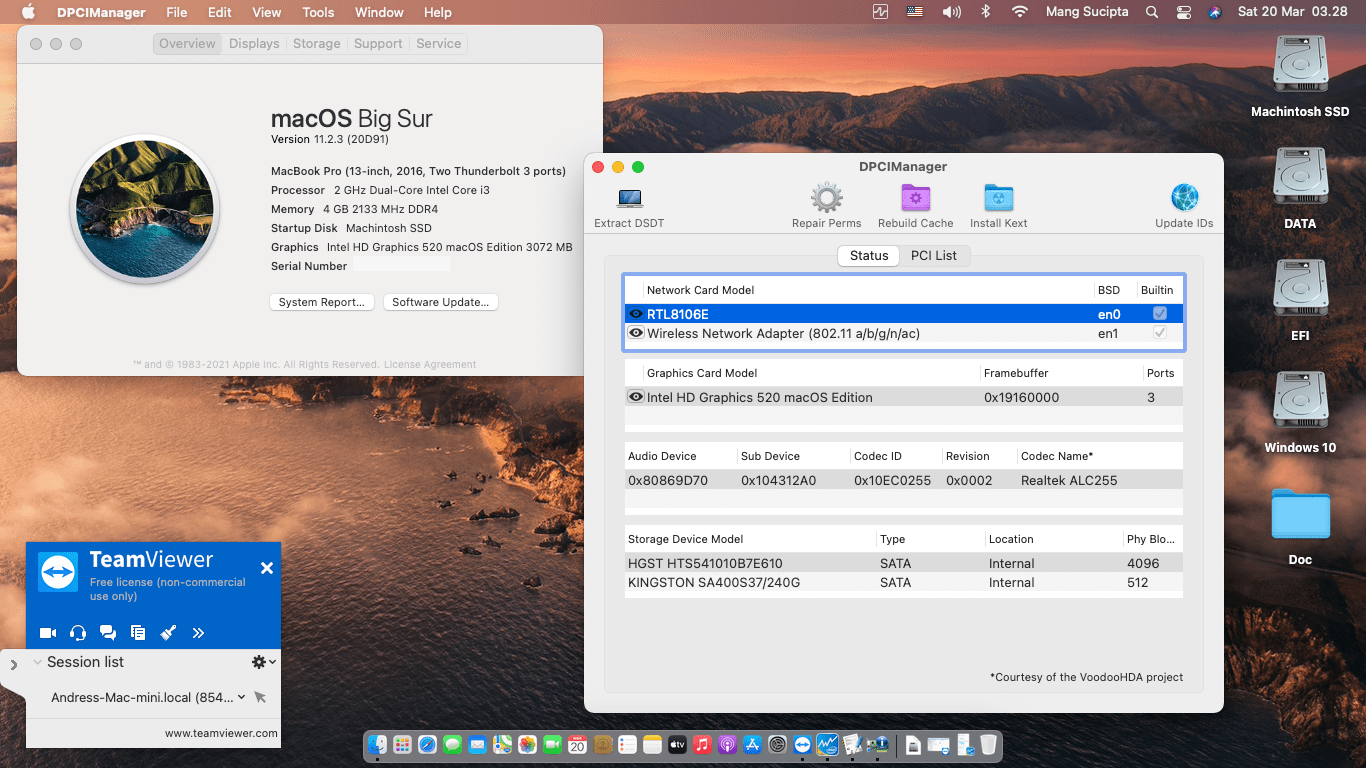Switch to Displays tab in About This Mac
Viewport: 1366px width, 768px height.
(254, 44)
